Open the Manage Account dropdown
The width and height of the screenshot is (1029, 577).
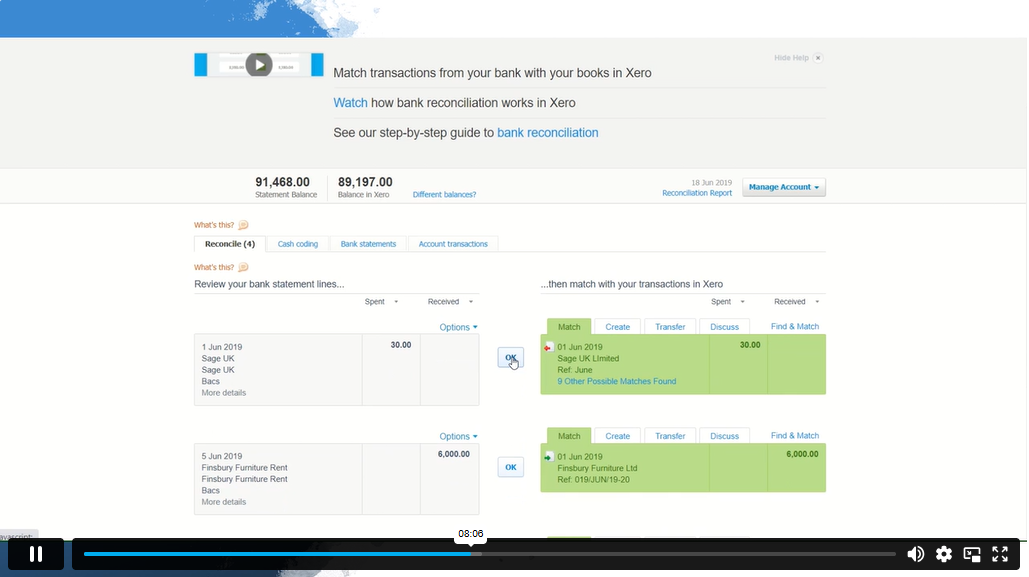[784, 187]
